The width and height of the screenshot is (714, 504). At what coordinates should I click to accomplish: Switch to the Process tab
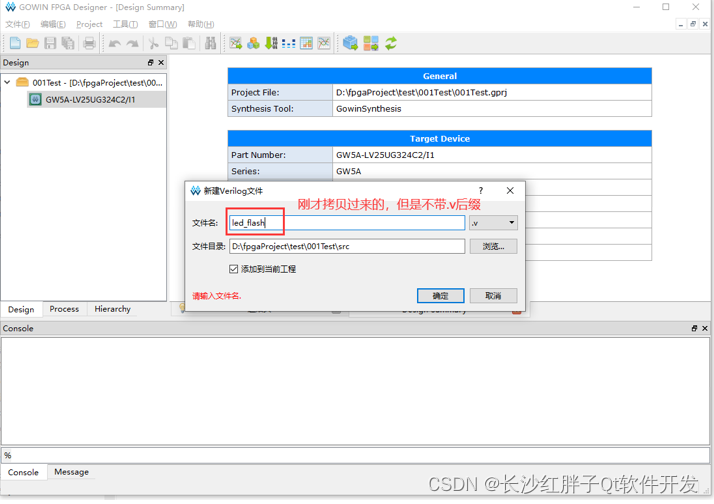tap(64, 309)
